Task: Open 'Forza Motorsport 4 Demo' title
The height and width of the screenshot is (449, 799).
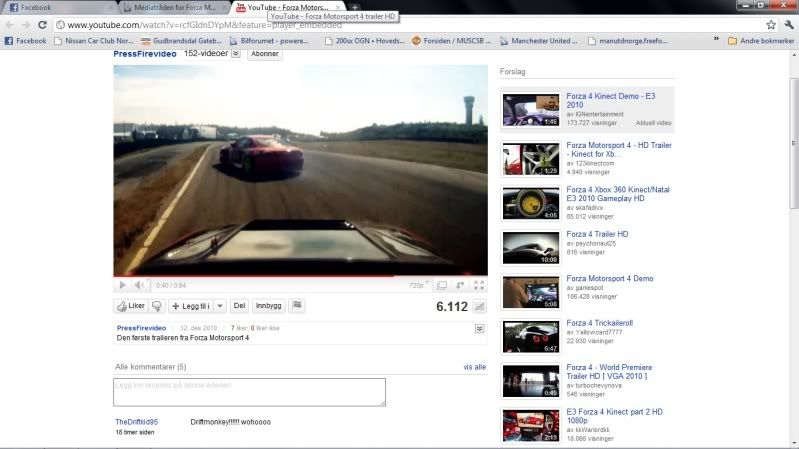Action: pos(609,278)
